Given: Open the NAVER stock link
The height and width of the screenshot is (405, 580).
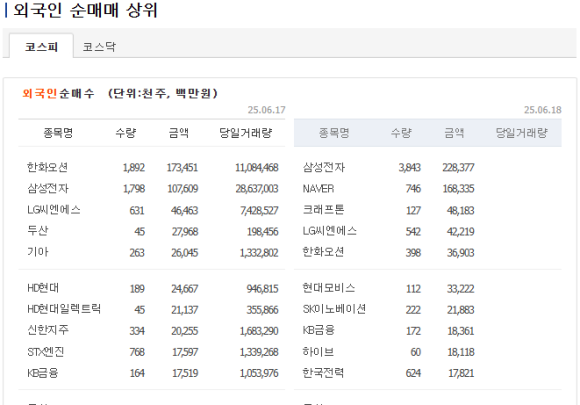Looking at the screenshot, I should [318, 189].
